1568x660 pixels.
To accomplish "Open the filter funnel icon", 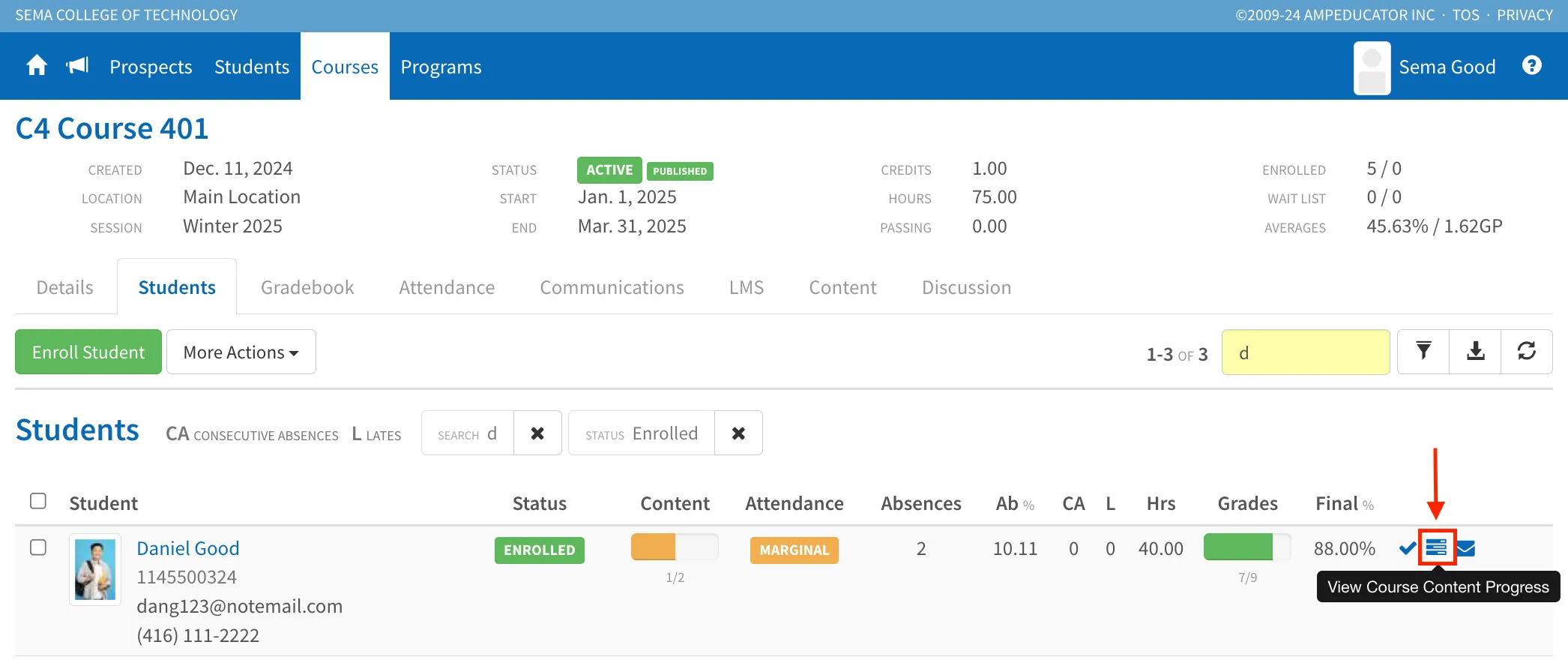I will [x=1423, y=351].
